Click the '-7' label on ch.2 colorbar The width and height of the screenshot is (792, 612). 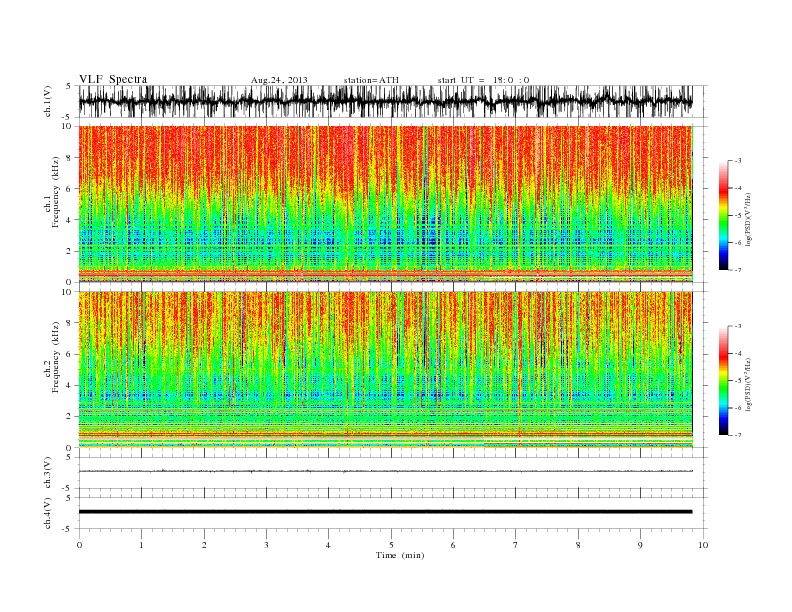(x=737, y=435)
